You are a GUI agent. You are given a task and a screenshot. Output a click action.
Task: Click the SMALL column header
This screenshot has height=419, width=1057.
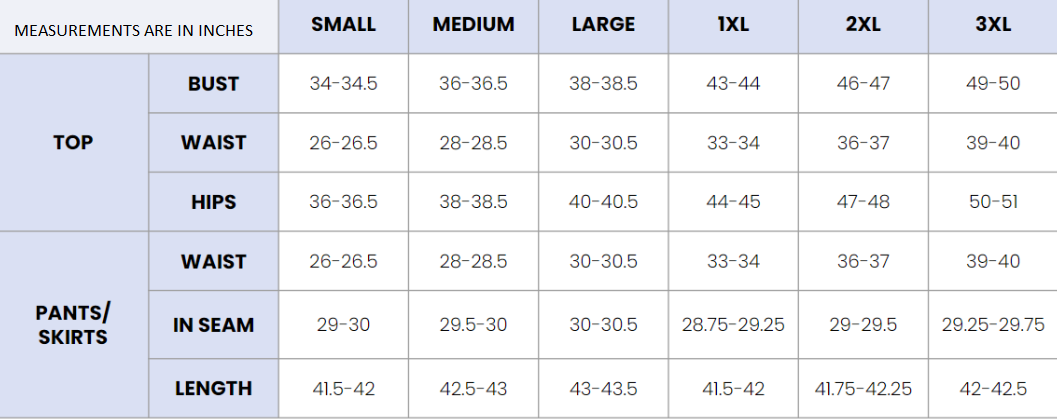click(x=343, y=25)
